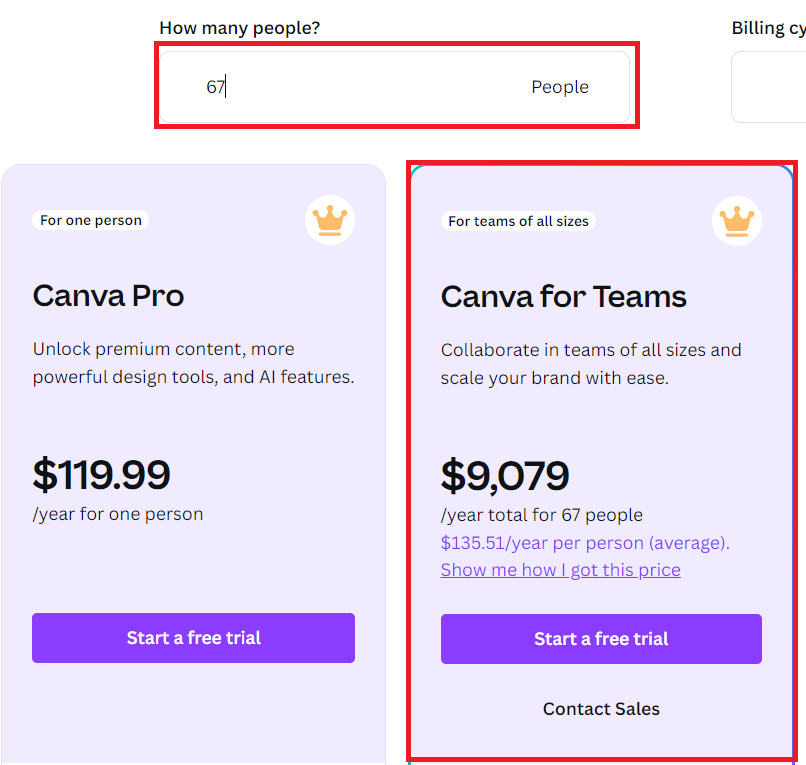
Task: Click the people count field showing 67
Action: (x=395, y=87)
